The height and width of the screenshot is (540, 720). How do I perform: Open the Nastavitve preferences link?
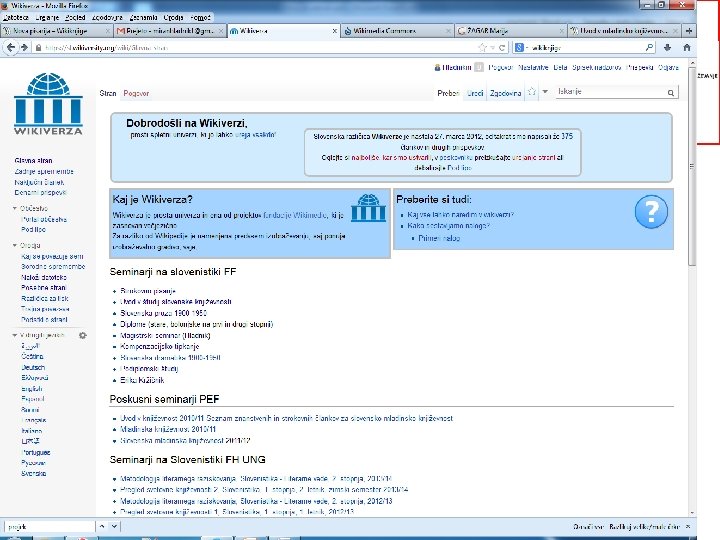coord(533,68)
